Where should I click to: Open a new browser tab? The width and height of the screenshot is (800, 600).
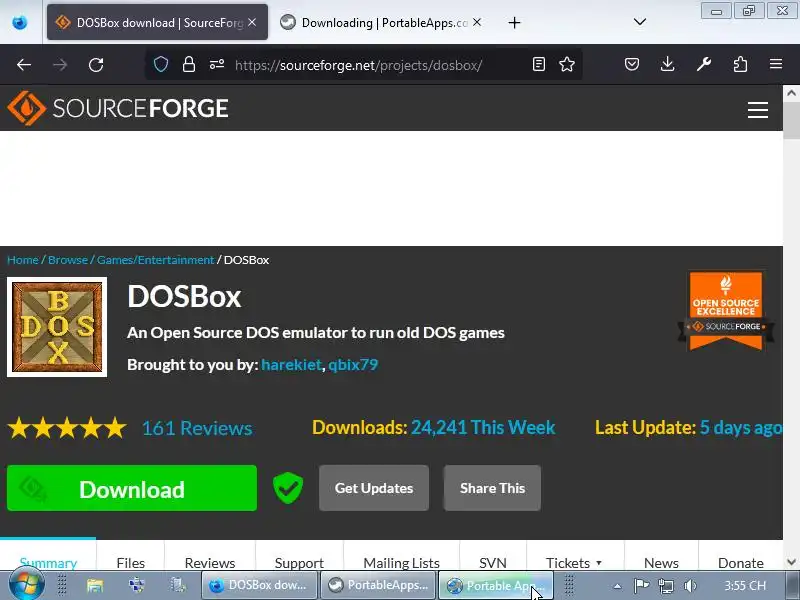coord(514,22)
